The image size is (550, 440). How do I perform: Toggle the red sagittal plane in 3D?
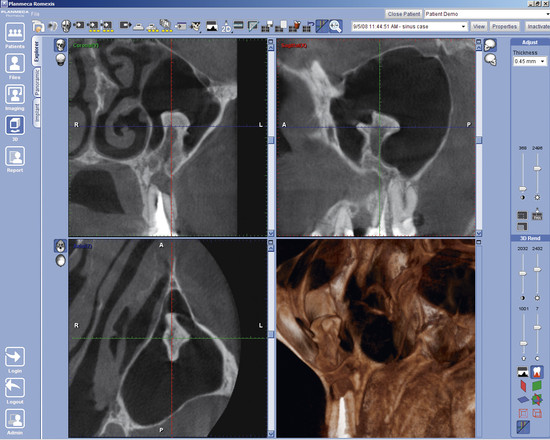click(523, 386)
